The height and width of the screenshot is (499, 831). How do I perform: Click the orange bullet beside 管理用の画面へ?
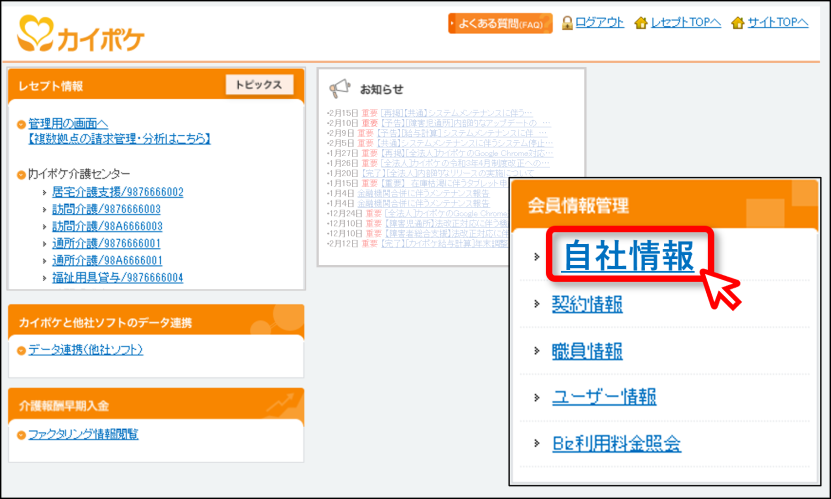[21, 124]
